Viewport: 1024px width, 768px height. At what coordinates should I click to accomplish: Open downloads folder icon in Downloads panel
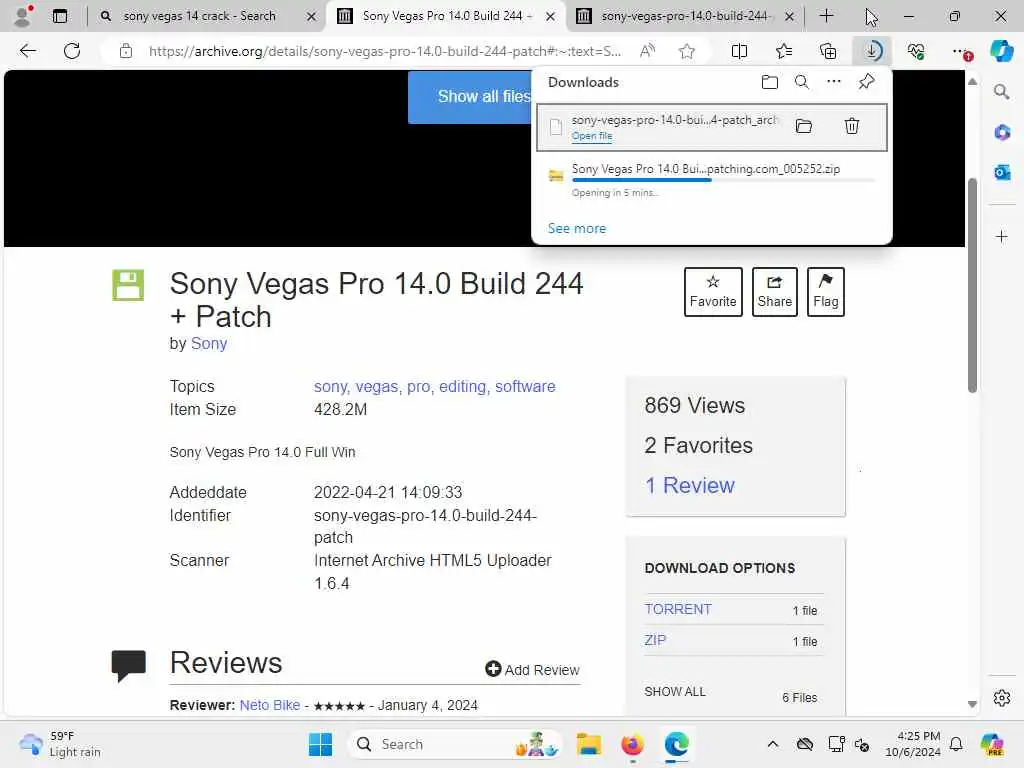(770, 82)
